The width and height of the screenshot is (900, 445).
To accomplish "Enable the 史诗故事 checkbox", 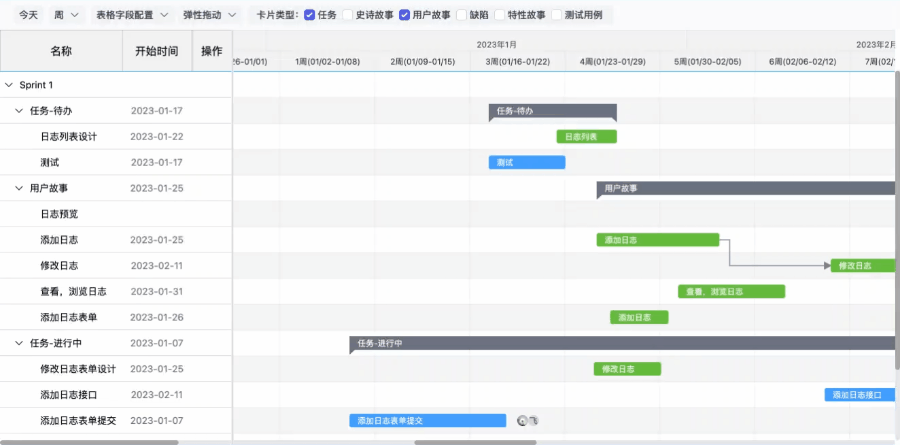I will tap(348, 15).
